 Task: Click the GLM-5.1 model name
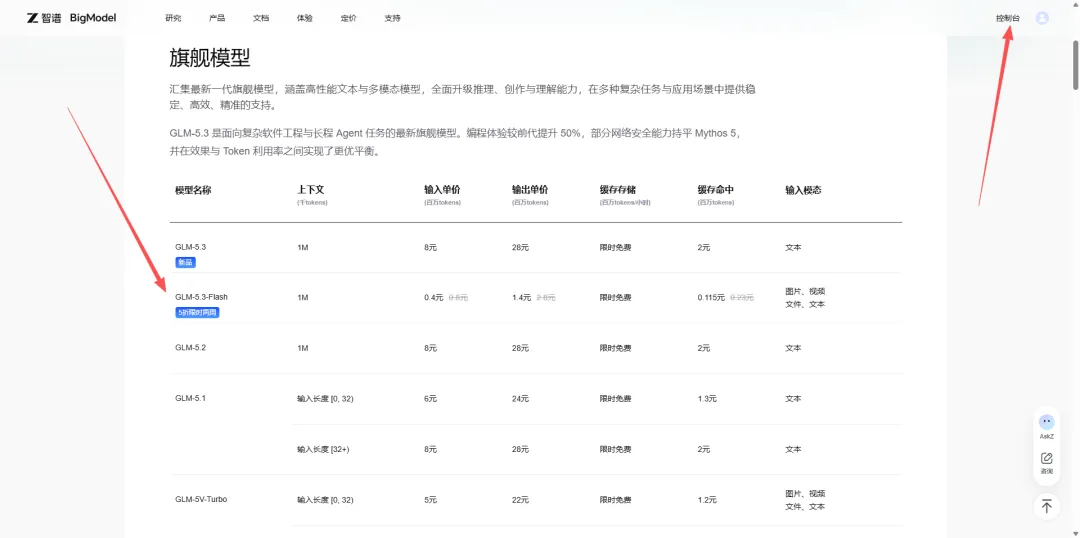[191, 398]
